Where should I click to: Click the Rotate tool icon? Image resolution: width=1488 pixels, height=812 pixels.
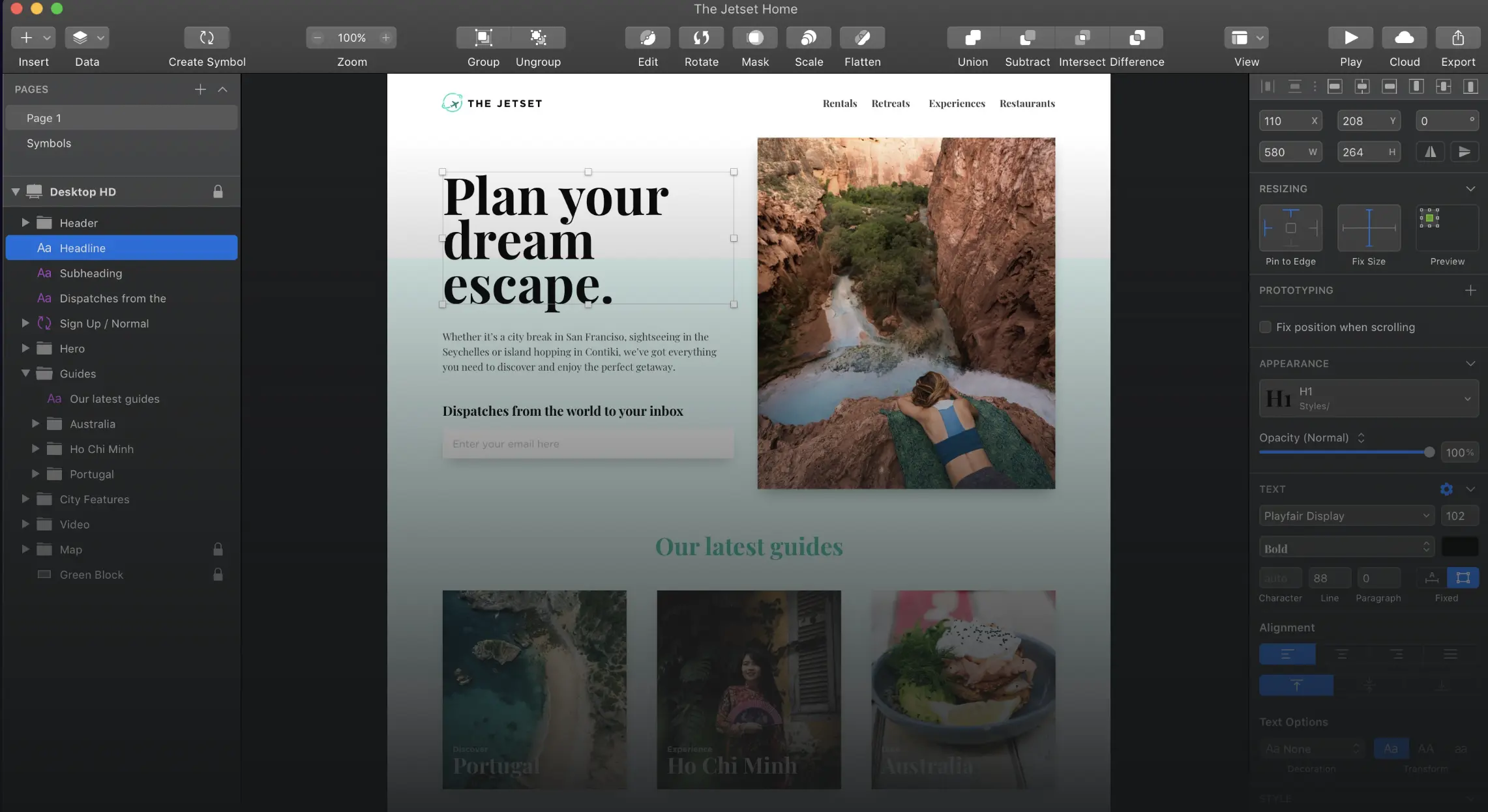click(701, 38)
